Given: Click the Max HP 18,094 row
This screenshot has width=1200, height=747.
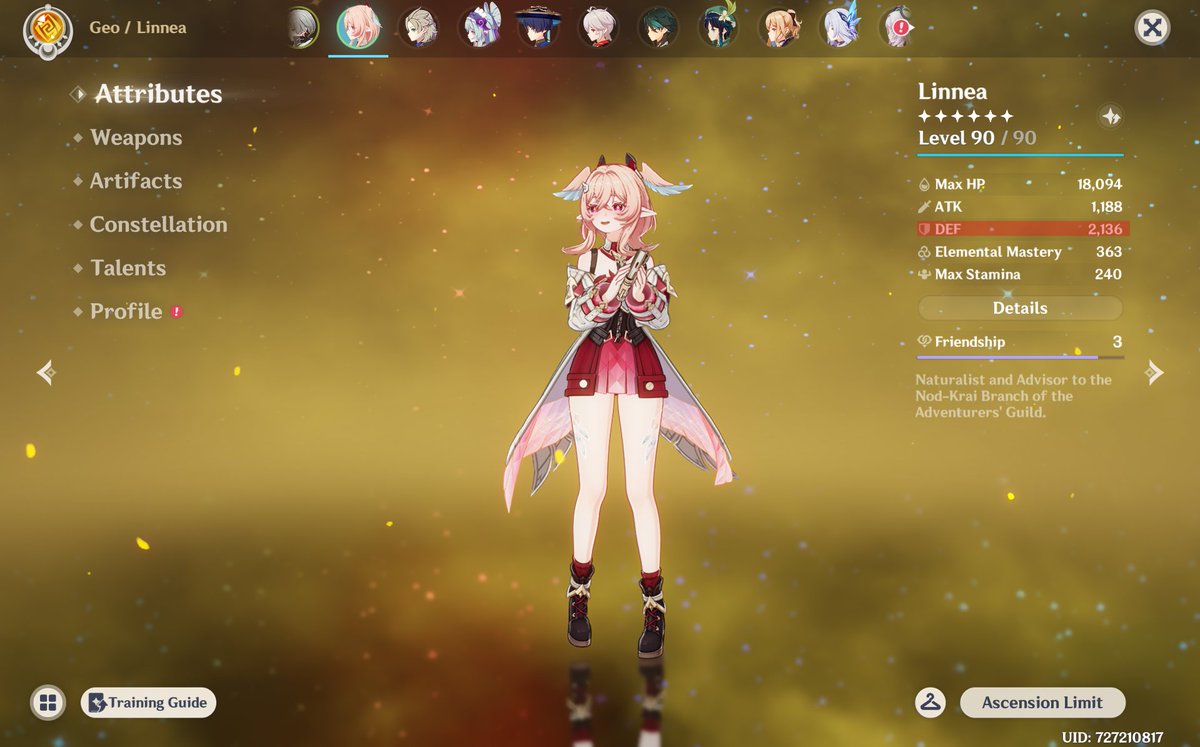Looking at the screenshot, I should [x=1020, y=184].
